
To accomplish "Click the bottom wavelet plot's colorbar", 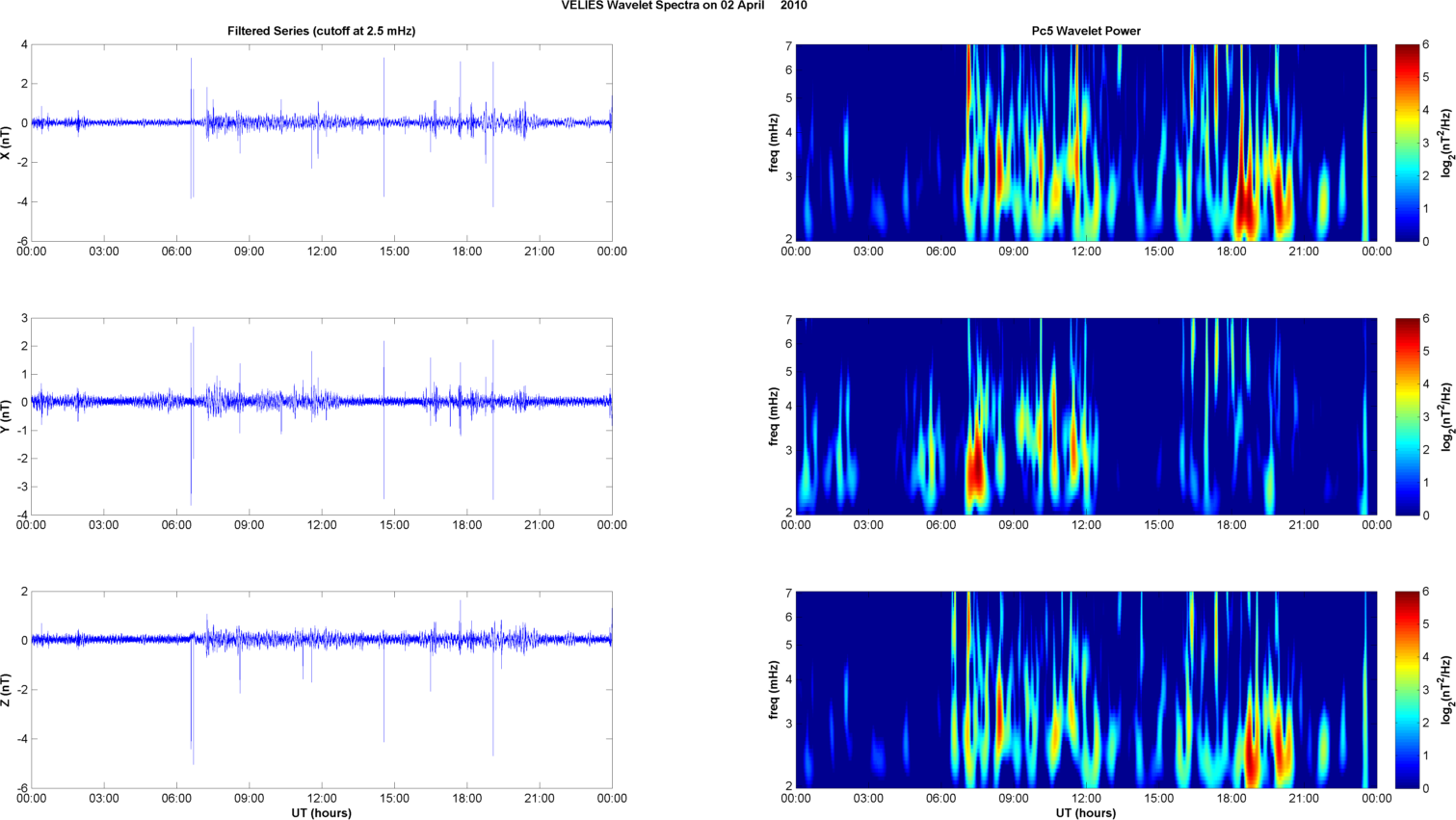I will 1407,690.
